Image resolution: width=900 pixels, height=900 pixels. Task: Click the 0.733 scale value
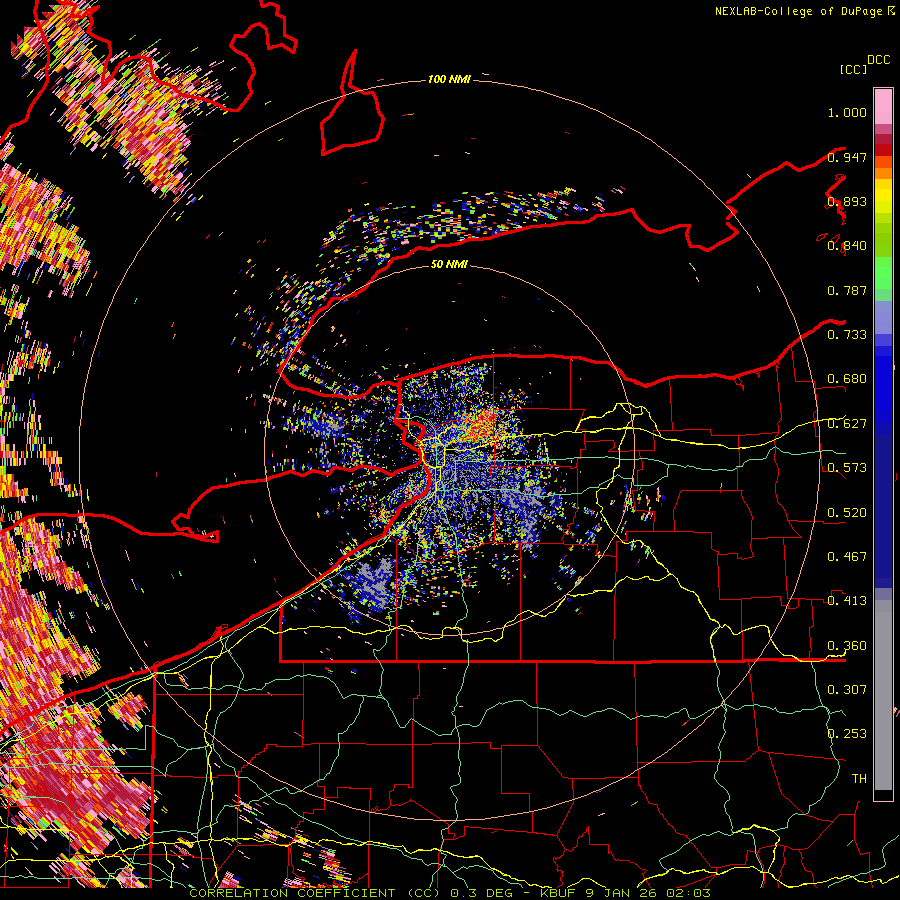click(x=847, y=335)
